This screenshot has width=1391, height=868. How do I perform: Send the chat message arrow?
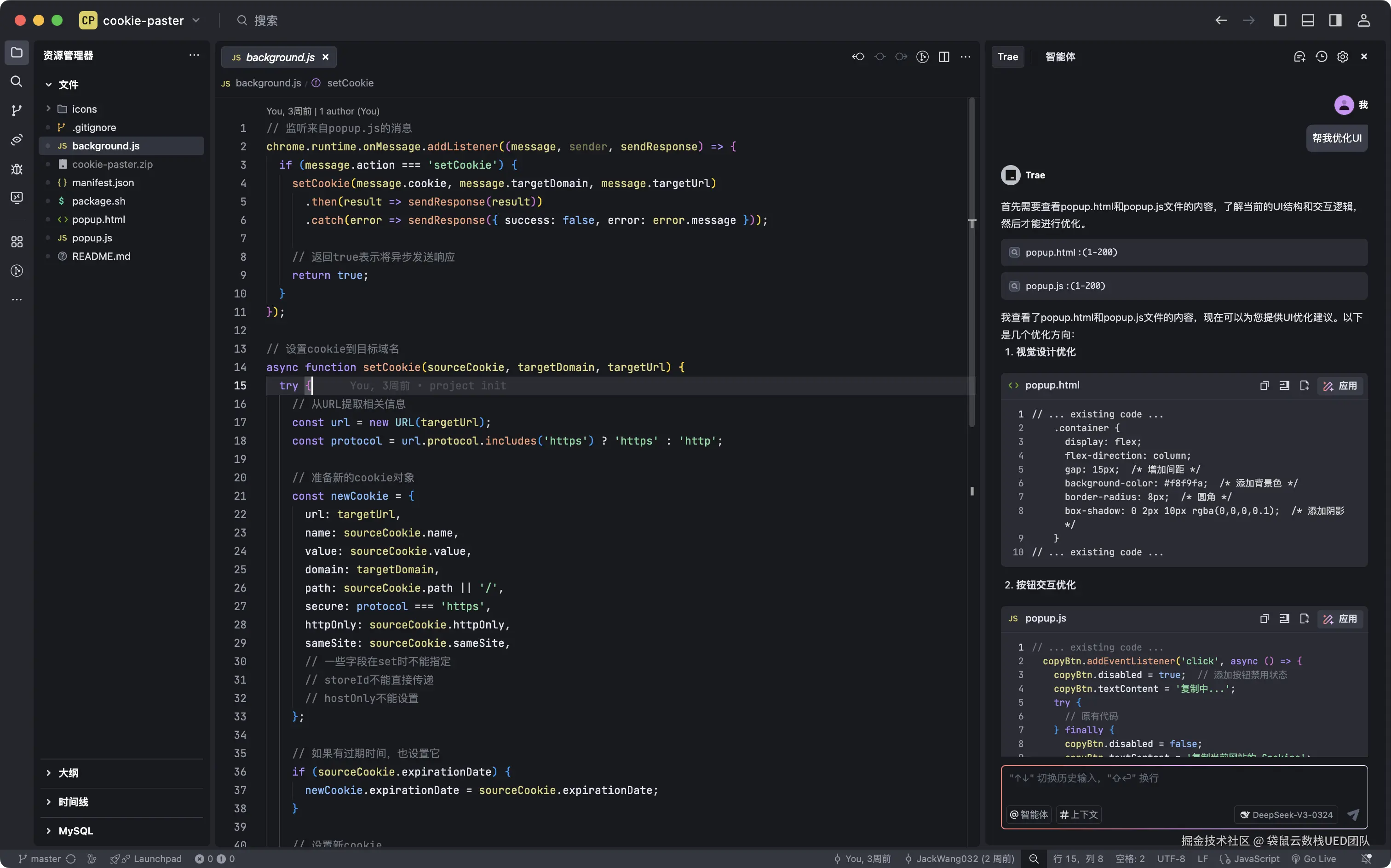[1353, 815]
